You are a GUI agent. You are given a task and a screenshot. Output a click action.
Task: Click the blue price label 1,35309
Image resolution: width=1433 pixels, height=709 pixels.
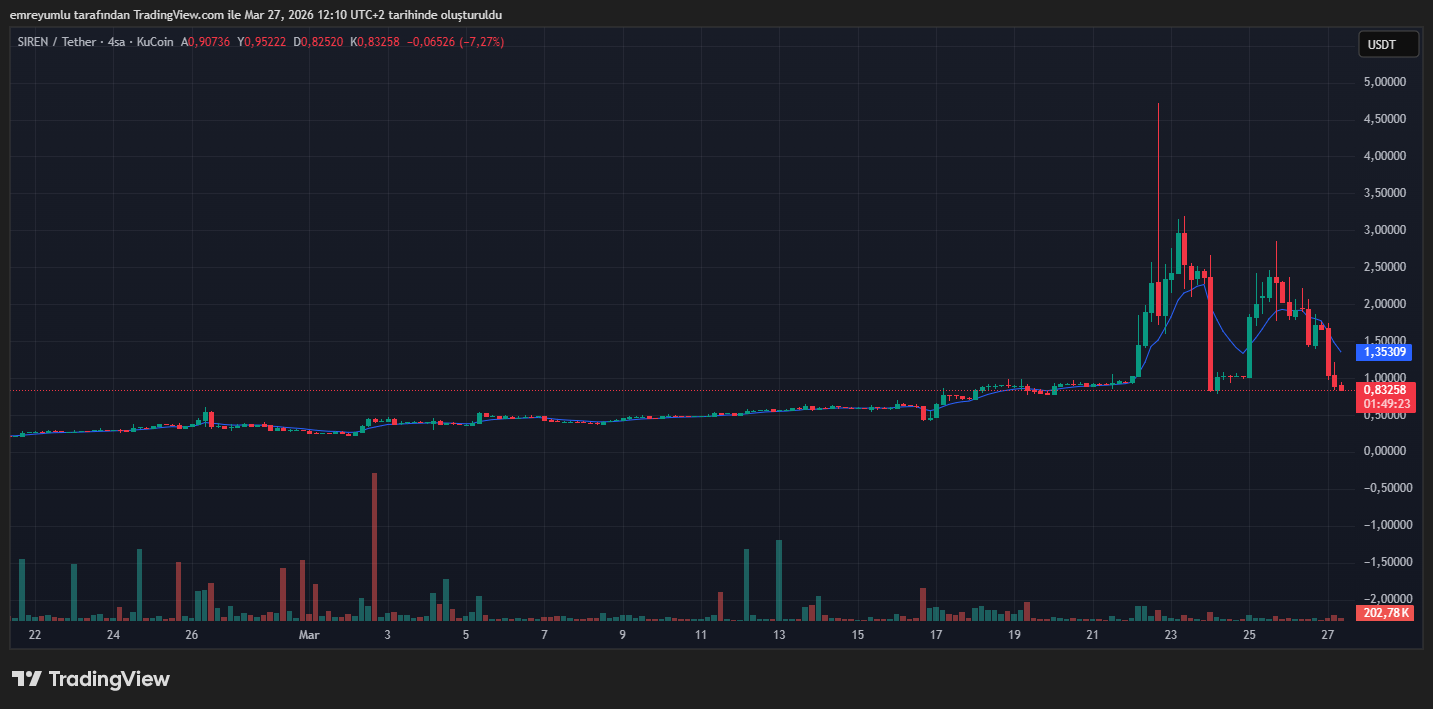tap(1386, 352)
